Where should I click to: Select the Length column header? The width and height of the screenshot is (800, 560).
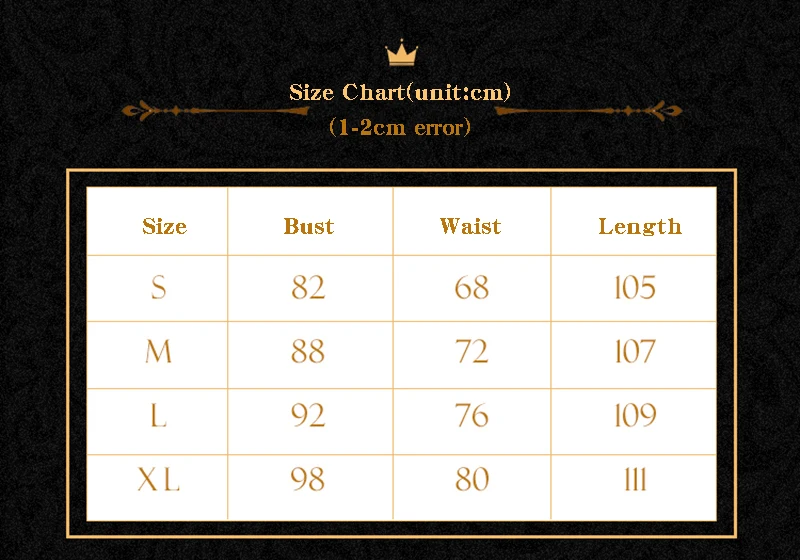[639, 226]
